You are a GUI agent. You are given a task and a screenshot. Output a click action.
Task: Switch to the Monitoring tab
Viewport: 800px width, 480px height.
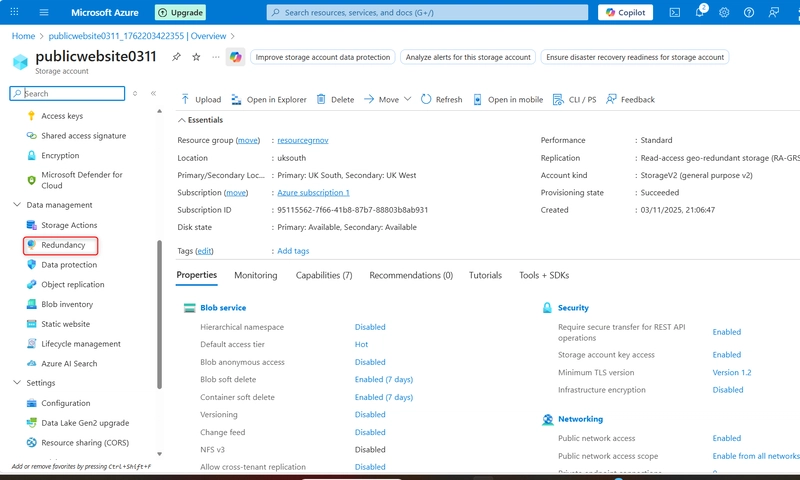click(255, 275)
